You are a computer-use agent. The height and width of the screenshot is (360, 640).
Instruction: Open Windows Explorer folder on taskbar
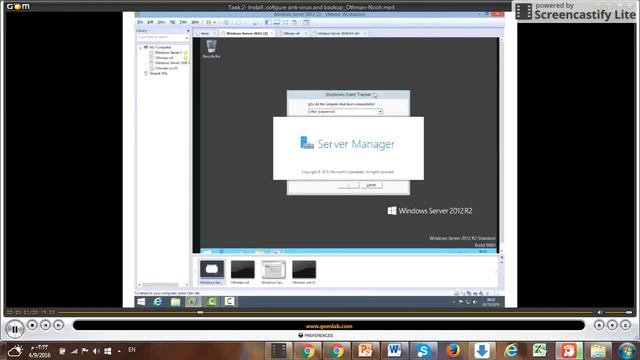(598, 351)
